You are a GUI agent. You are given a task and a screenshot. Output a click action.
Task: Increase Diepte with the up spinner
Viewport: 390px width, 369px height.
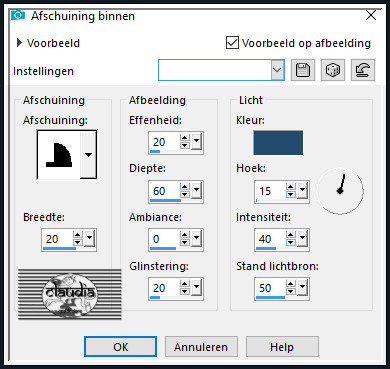coord(185,187)
